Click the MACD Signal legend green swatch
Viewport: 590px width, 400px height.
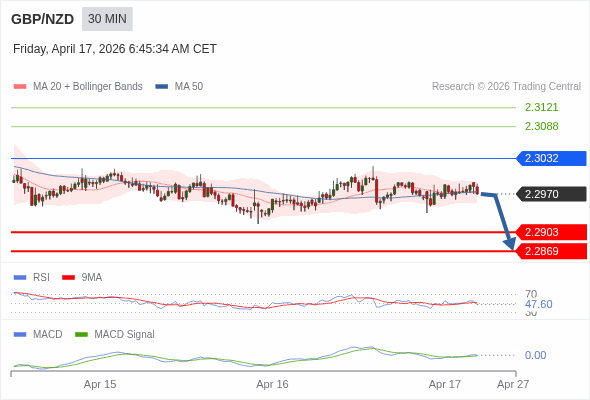(81, 335)
